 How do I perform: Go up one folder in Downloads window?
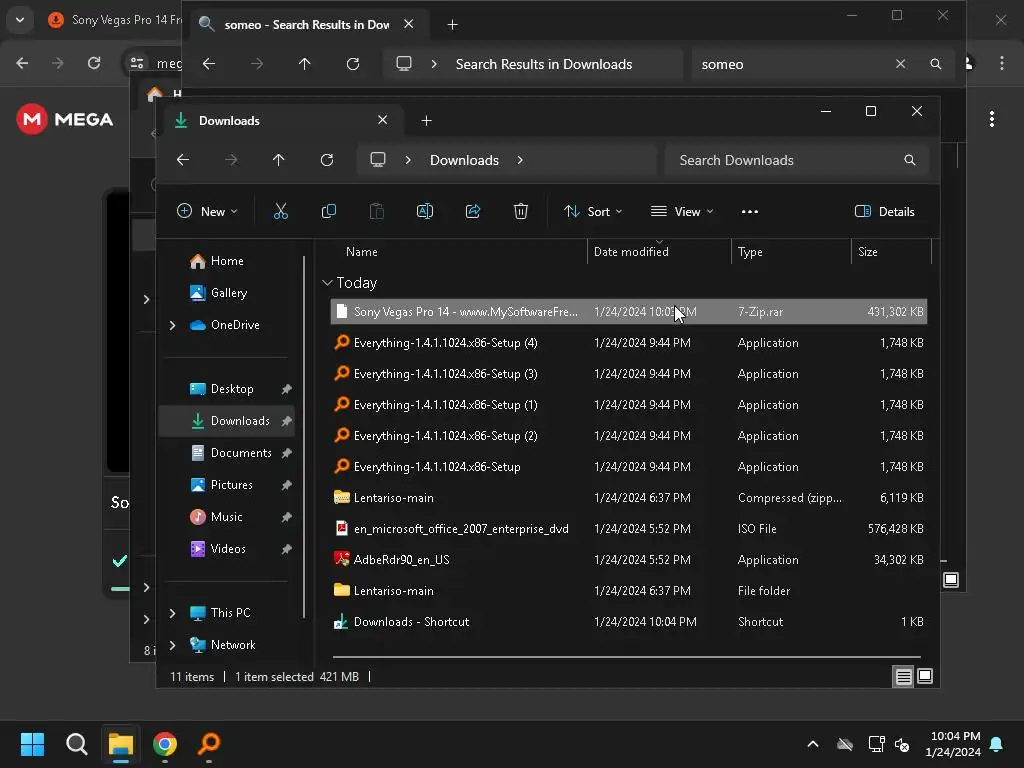(279, 160)
